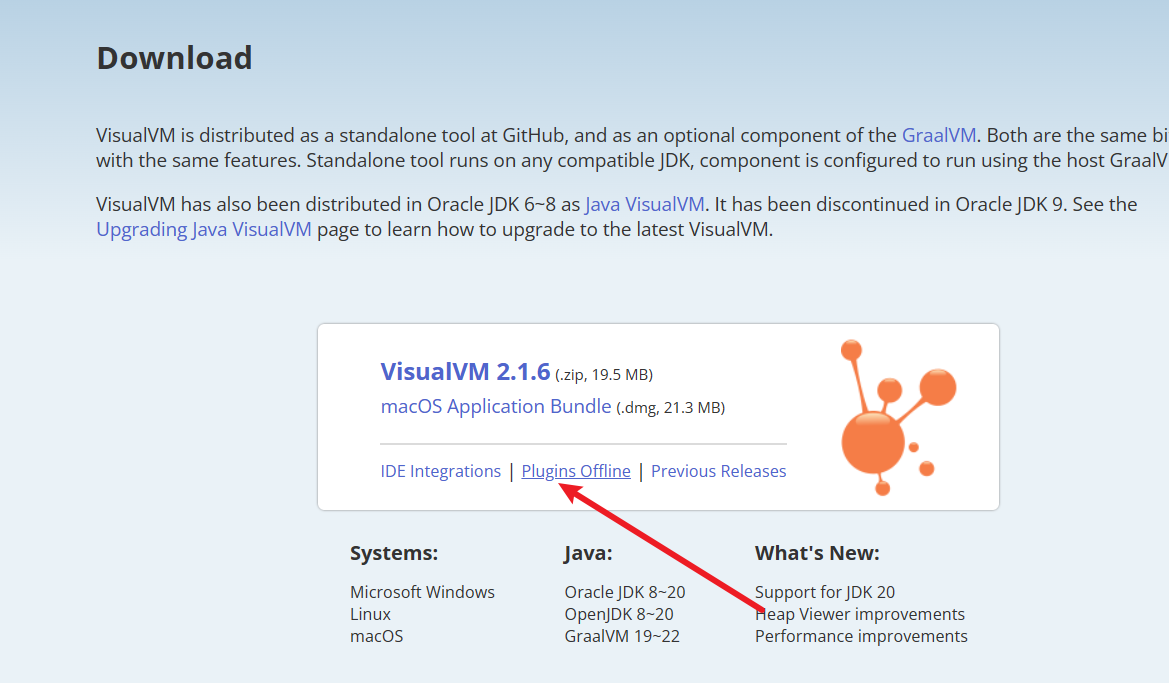Click the Download page heading
The height and width of the screenshot is (683, 1169).
point(174,58)
